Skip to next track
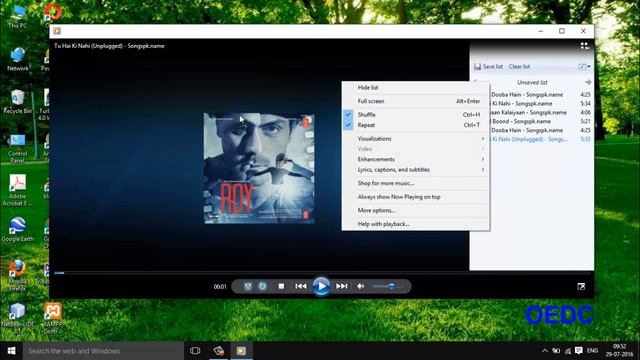This screenshot has width=640, height=360. (x=342, y=286)
